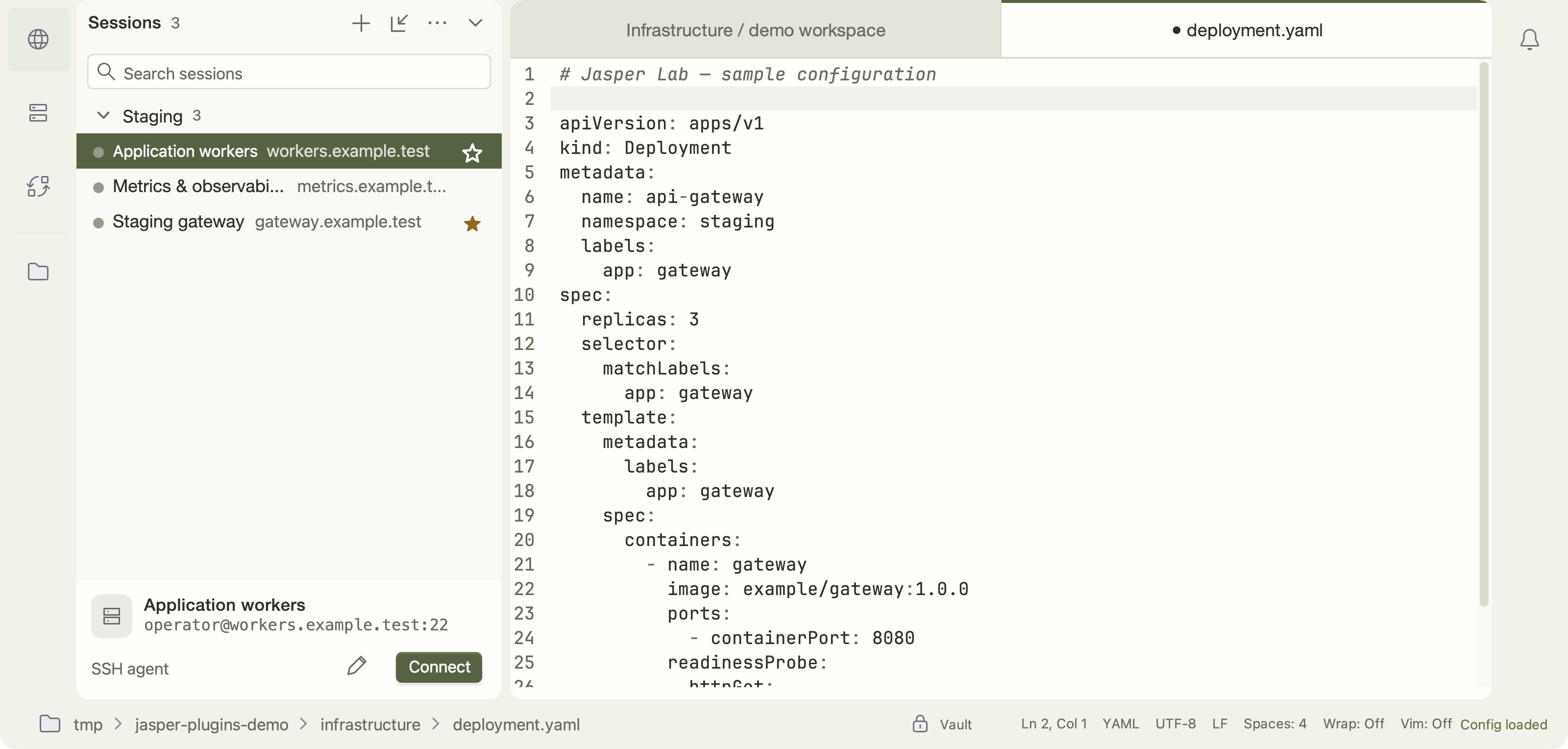Change the YAML language mode
This screenshot has height=749, width=1568.
tap(1121, 724)
